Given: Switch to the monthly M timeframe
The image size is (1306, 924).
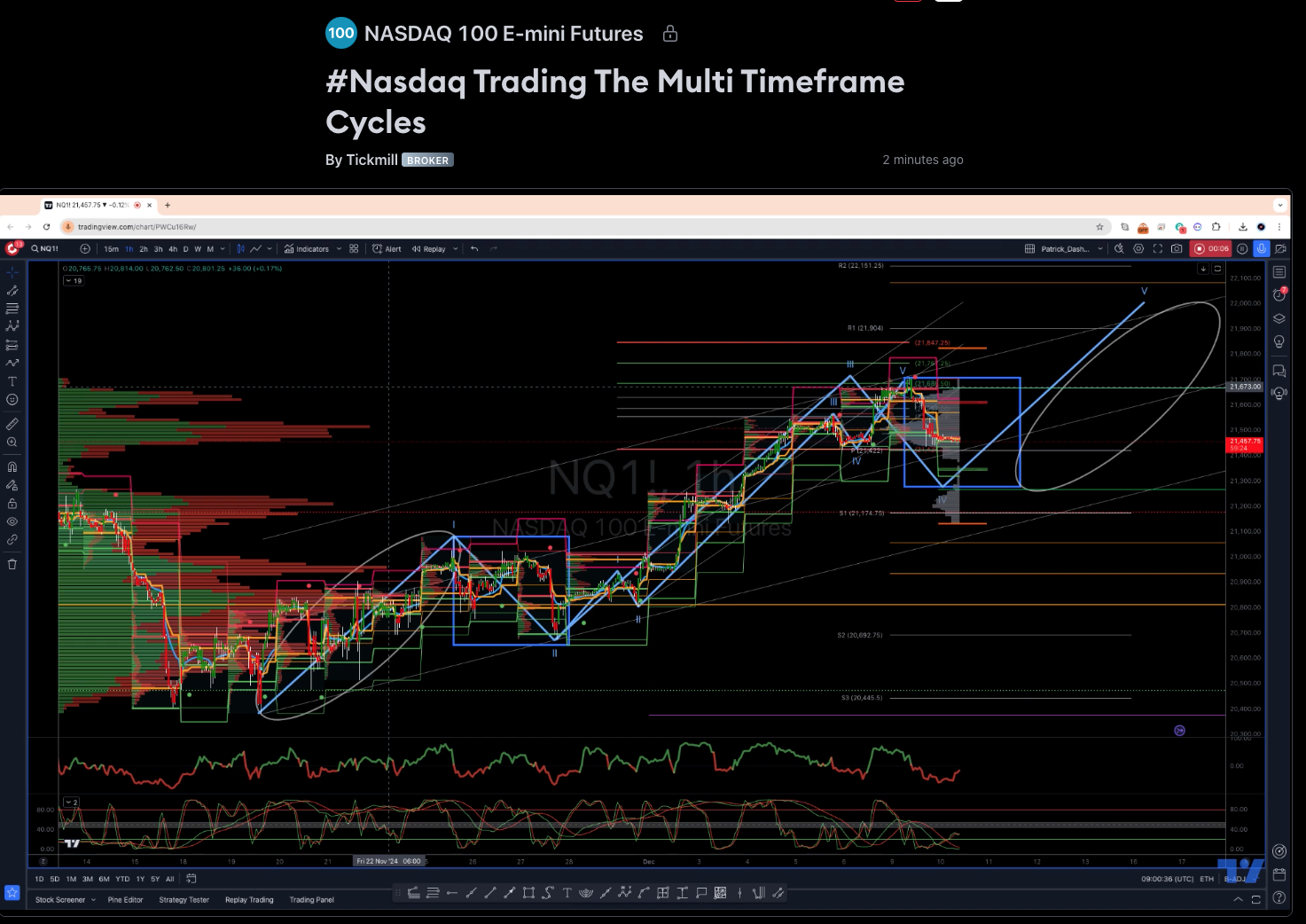Looking at the screenshot, I should coord(210,249).
